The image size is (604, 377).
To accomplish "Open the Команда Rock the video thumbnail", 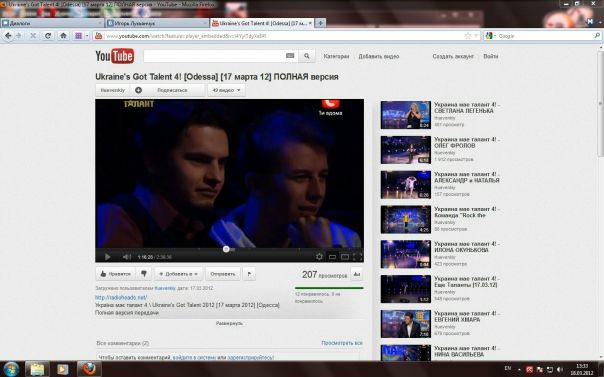I will pos(406,219).
